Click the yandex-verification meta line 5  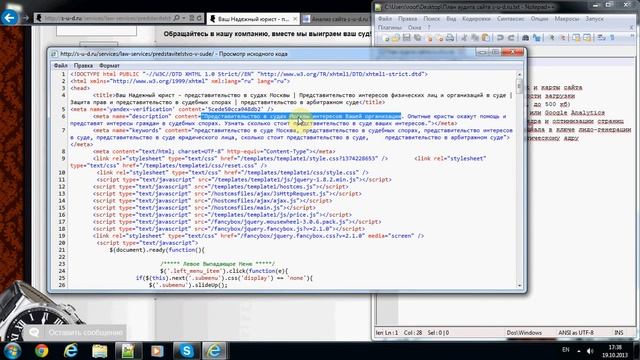172,109
